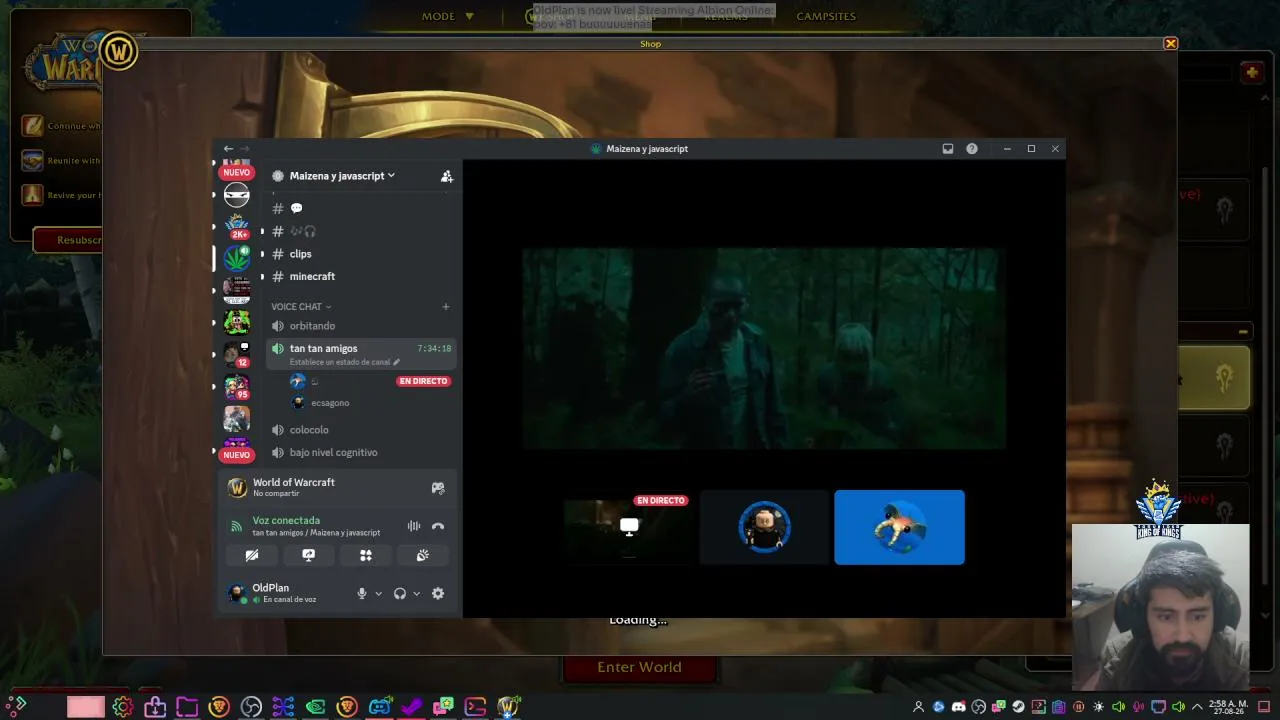Toggle the microphone mute button
This screenshot has height=720, width=1280.
point(362,594)
